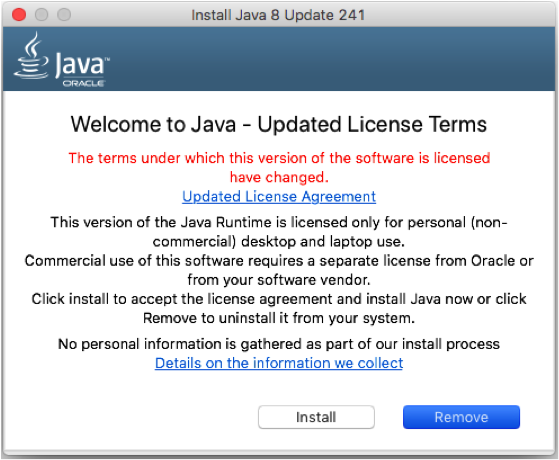Click the disabled zoom button in the title bar

64,15
